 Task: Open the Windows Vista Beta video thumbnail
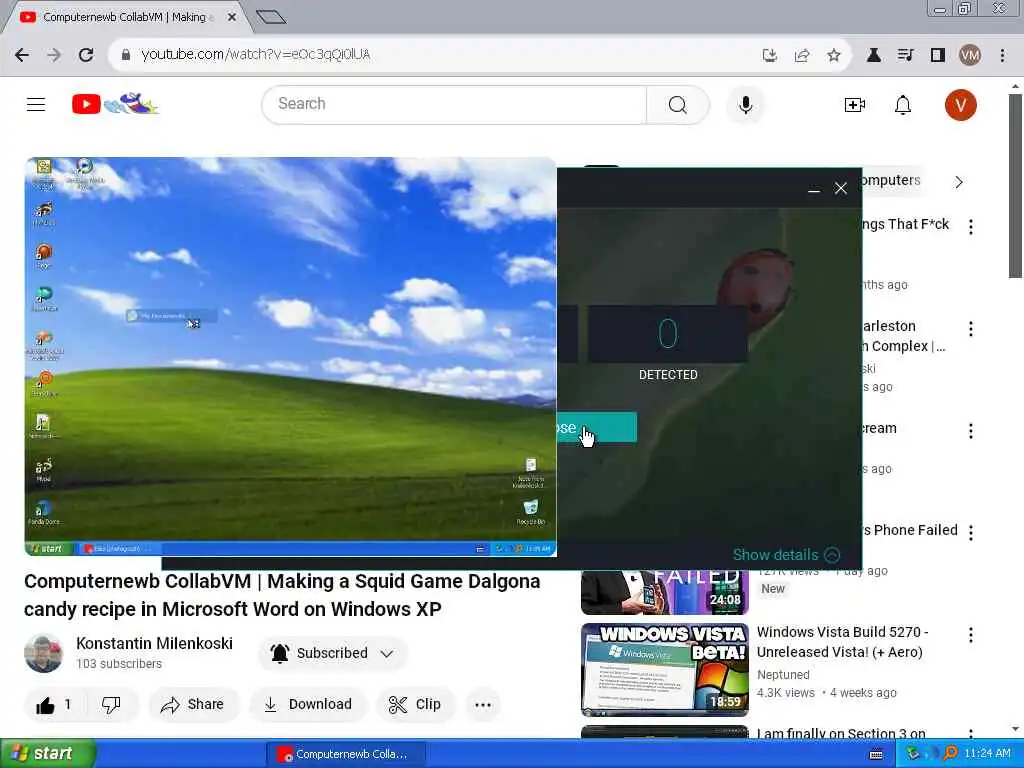(x=665, y=669)
